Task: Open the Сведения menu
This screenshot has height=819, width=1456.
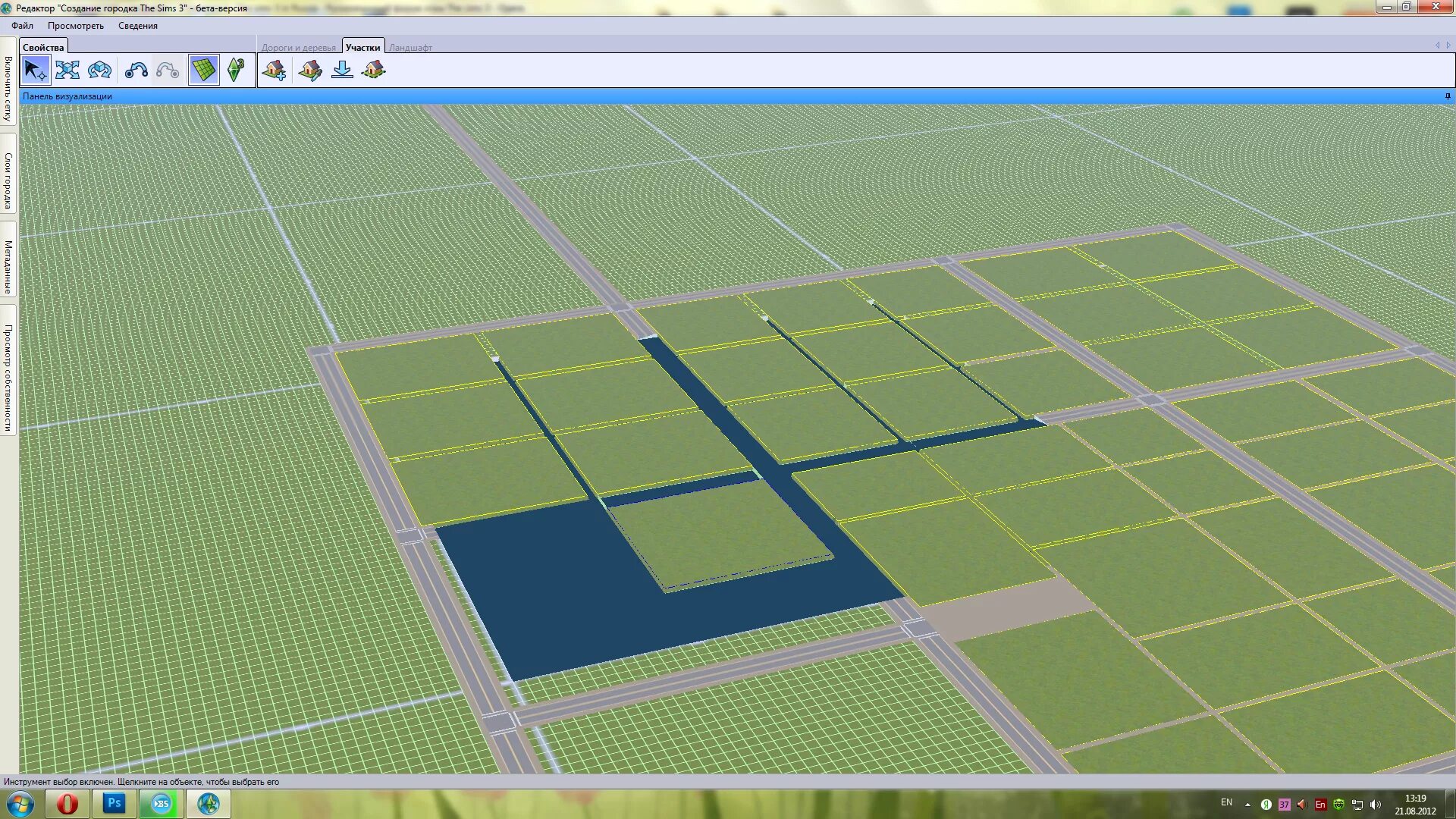Action: coord(138,26)
